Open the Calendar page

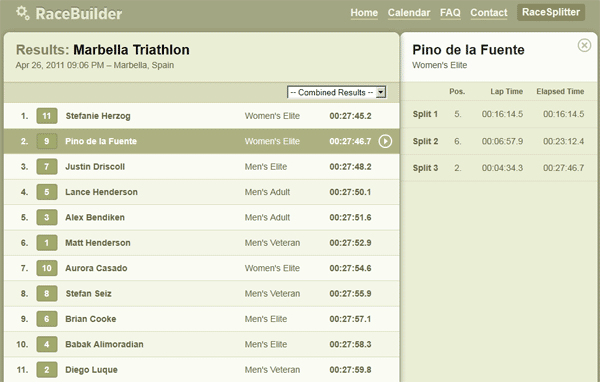click(409, 13)
